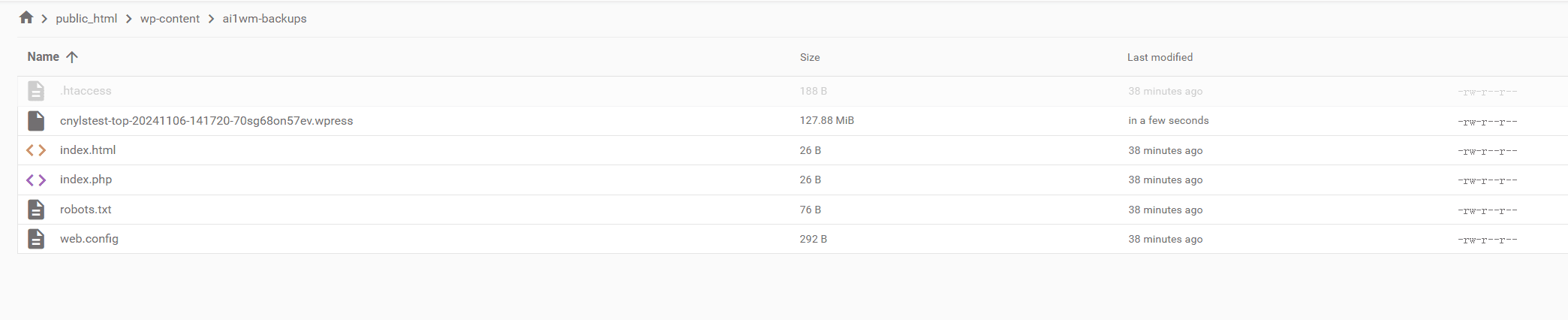Sort files by the Name column
Viewport: 1568px width, 320px height.
pyautogui.click(x=44, y=57)
